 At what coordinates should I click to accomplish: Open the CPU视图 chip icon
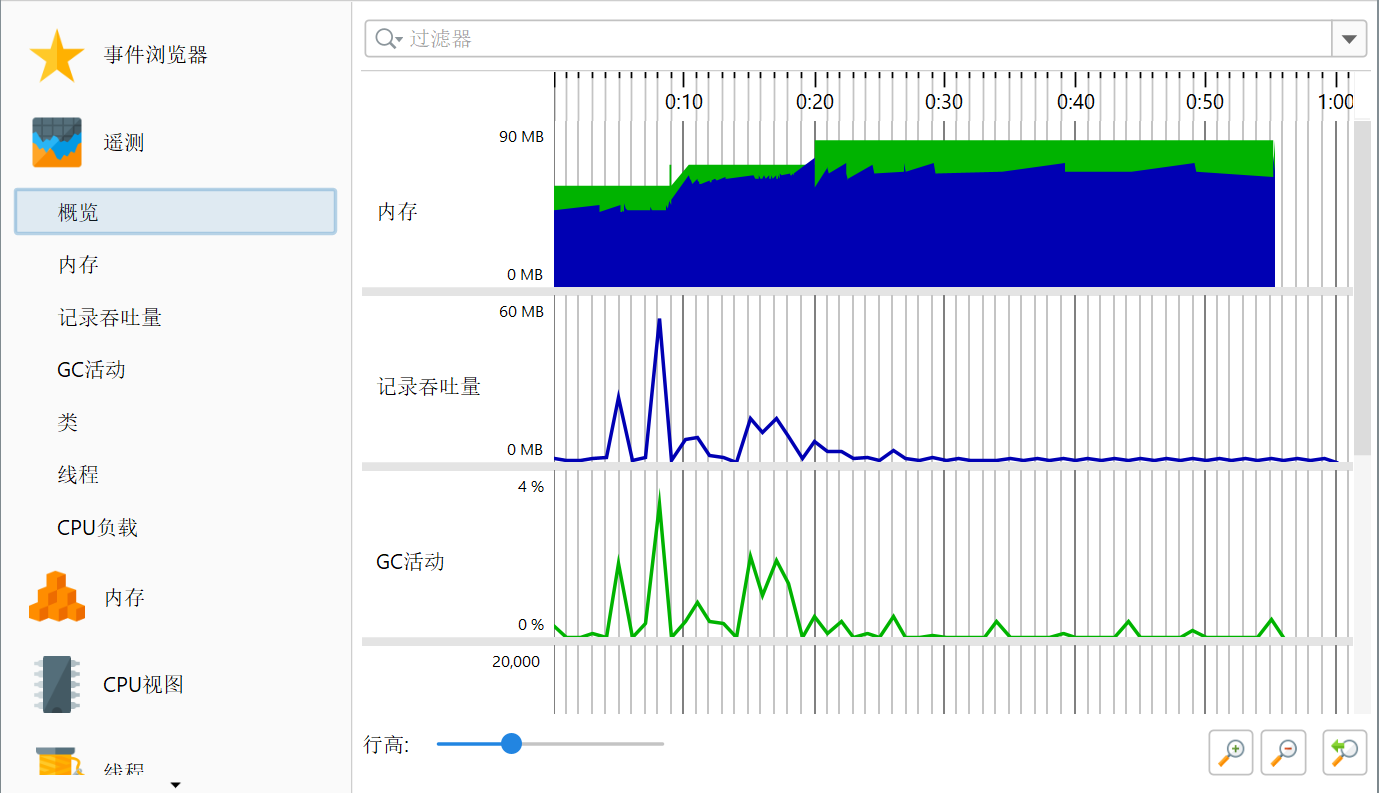point(57,684)
